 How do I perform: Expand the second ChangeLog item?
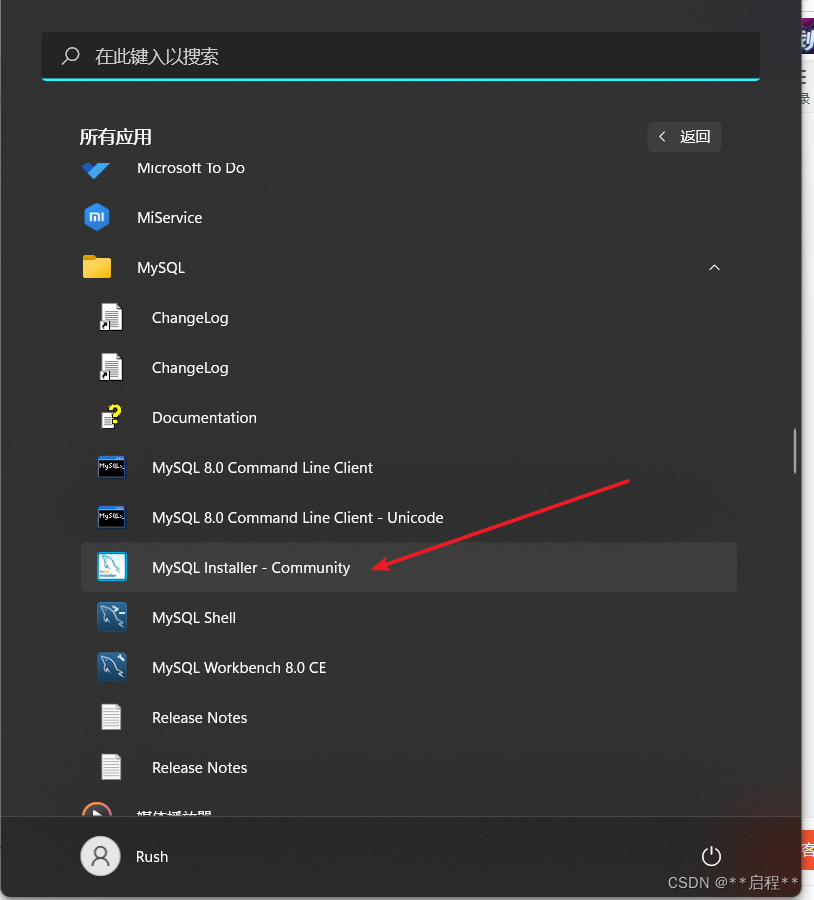190,367
